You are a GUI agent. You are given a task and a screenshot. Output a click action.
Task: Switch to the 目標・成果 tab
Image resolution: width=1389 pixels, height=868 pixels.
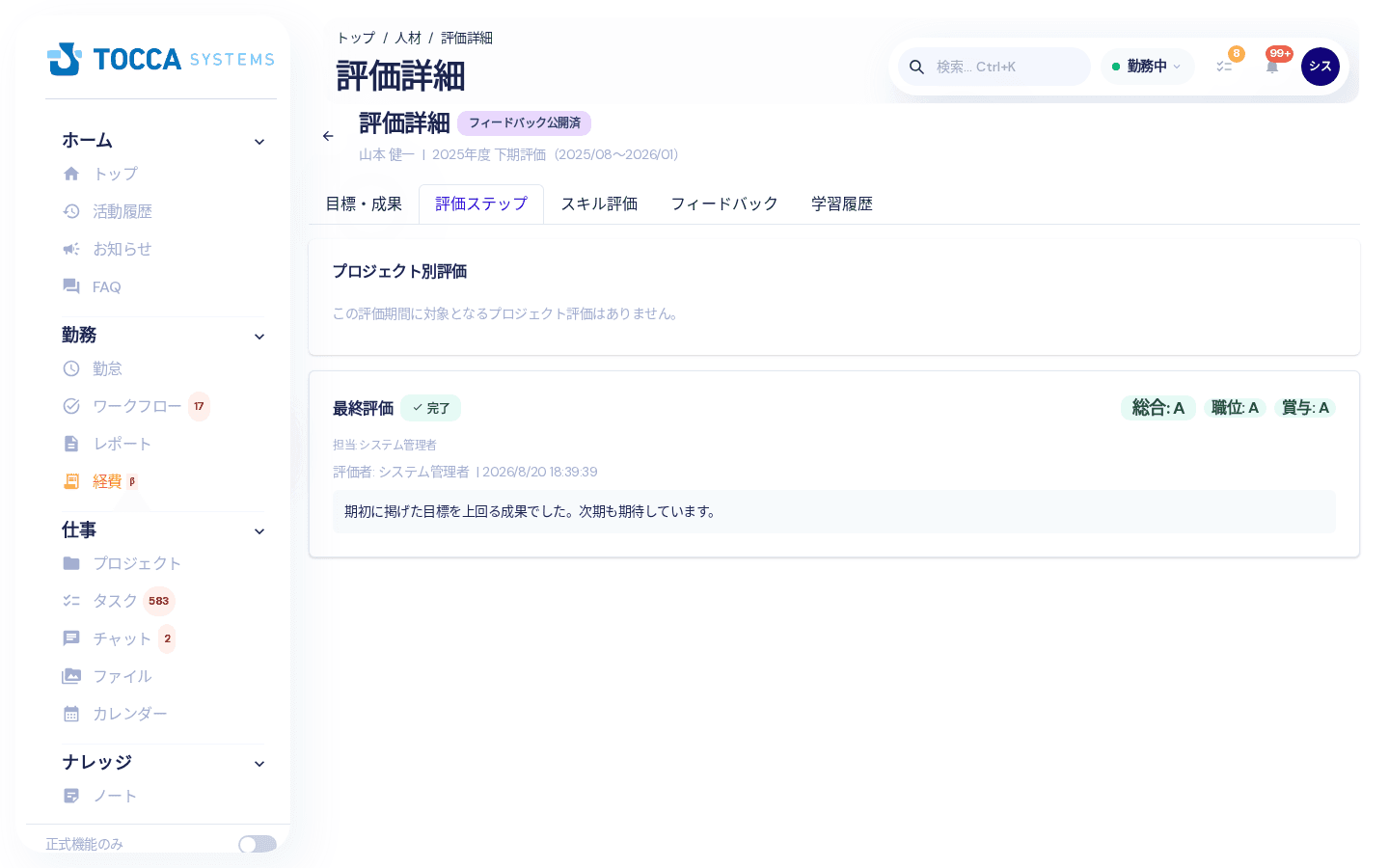point(364,204)
